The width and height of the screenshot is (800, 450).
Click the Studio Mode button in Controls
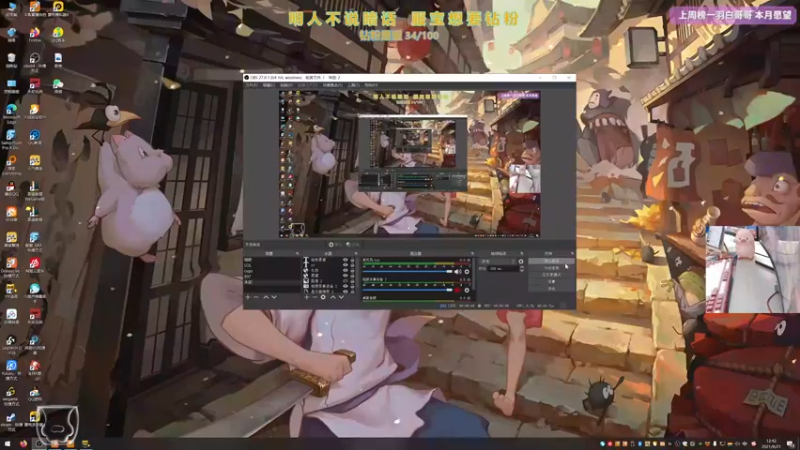[x=552, y=274]
